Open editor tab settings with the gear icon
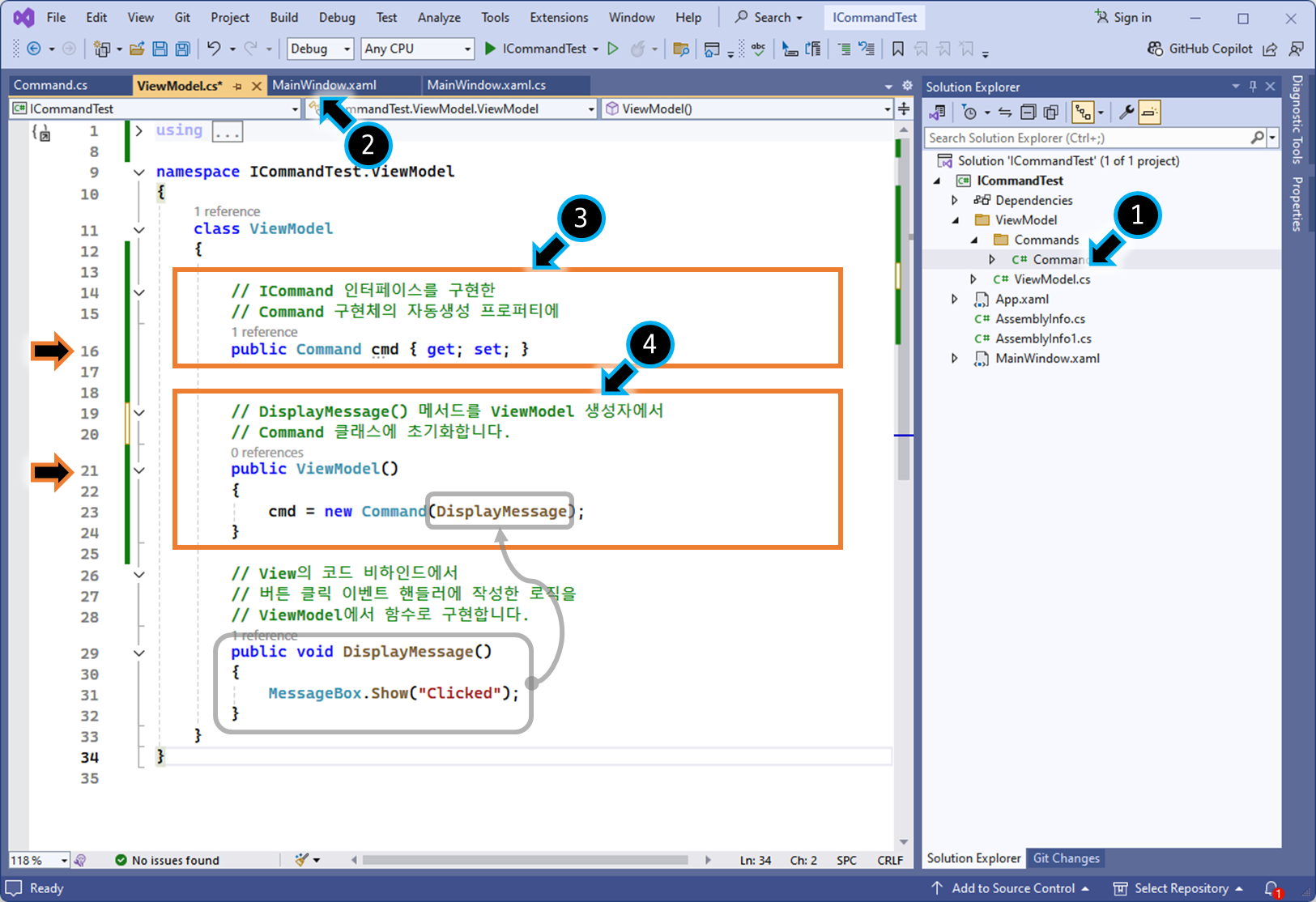1316x902 pixels. pyautogui.click(x=907, y=85)
